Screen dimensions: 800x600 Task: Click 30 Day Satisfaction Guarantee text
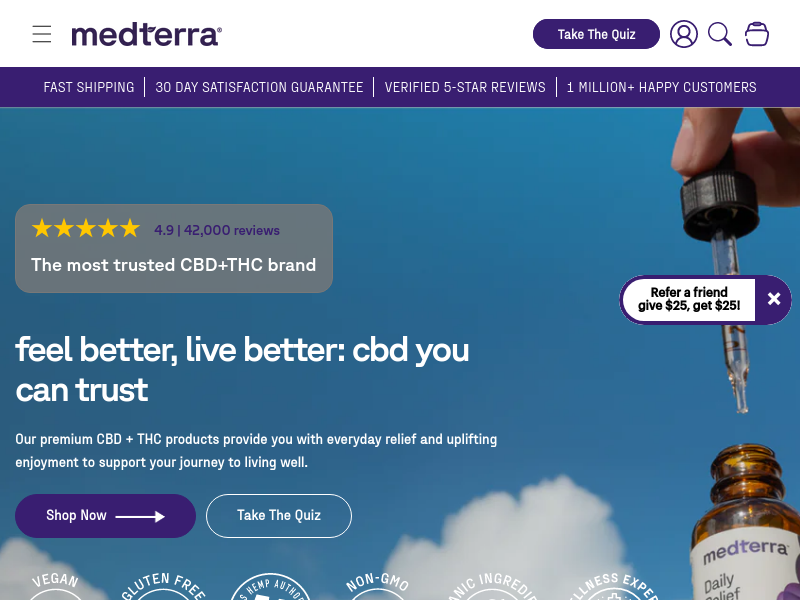click(259, 87)
